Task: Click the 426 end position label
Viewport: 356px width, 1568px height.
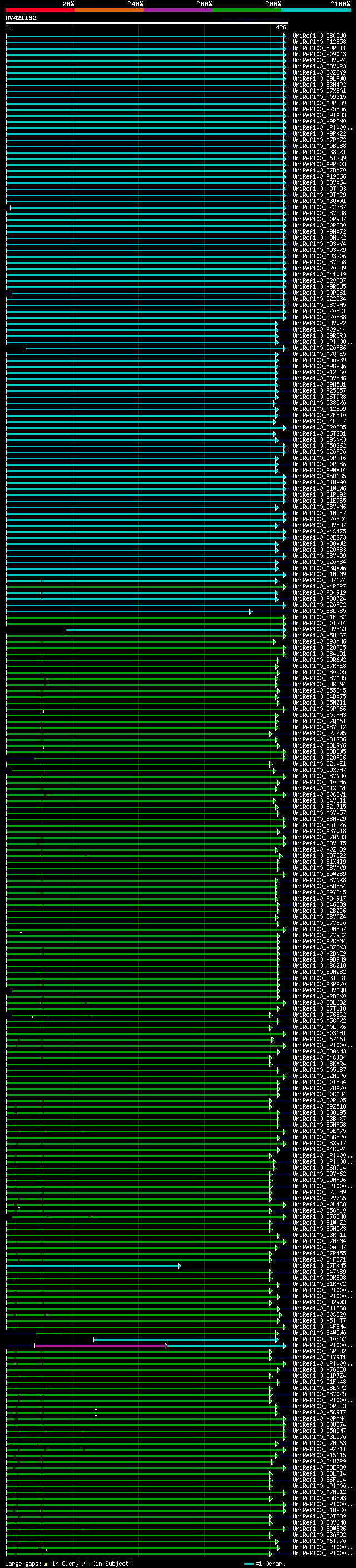Action: 281,27
